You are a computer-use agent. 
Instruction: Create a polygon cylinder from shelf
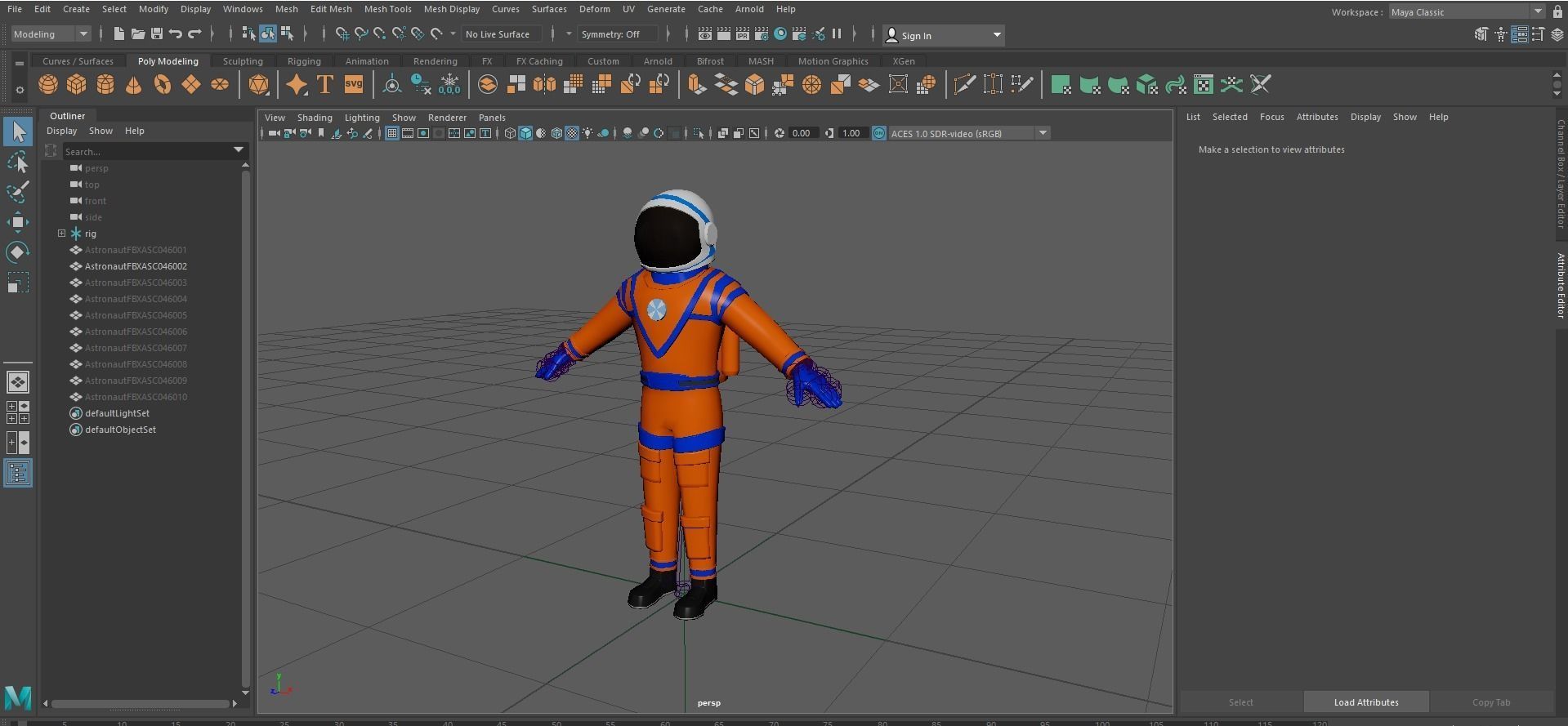105,85
